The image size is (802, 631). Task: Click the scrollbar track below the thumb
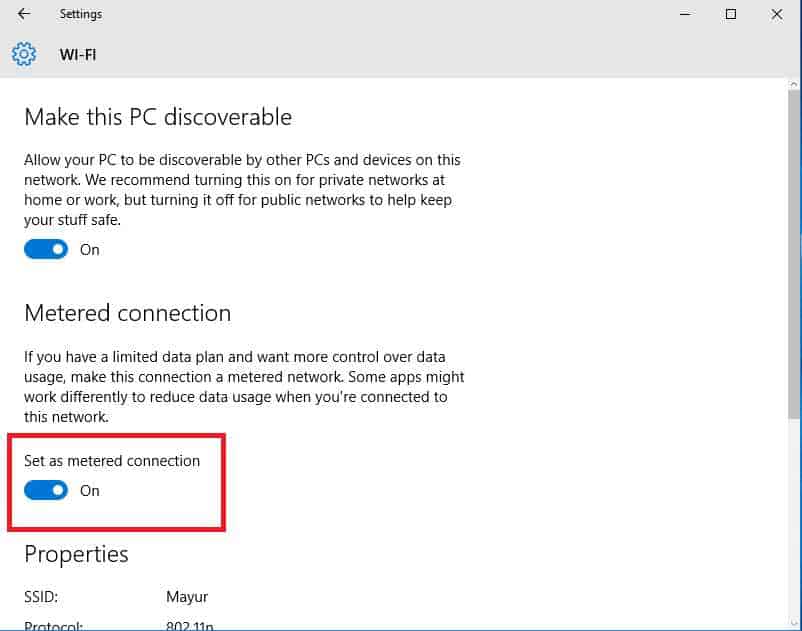(794, 520)
